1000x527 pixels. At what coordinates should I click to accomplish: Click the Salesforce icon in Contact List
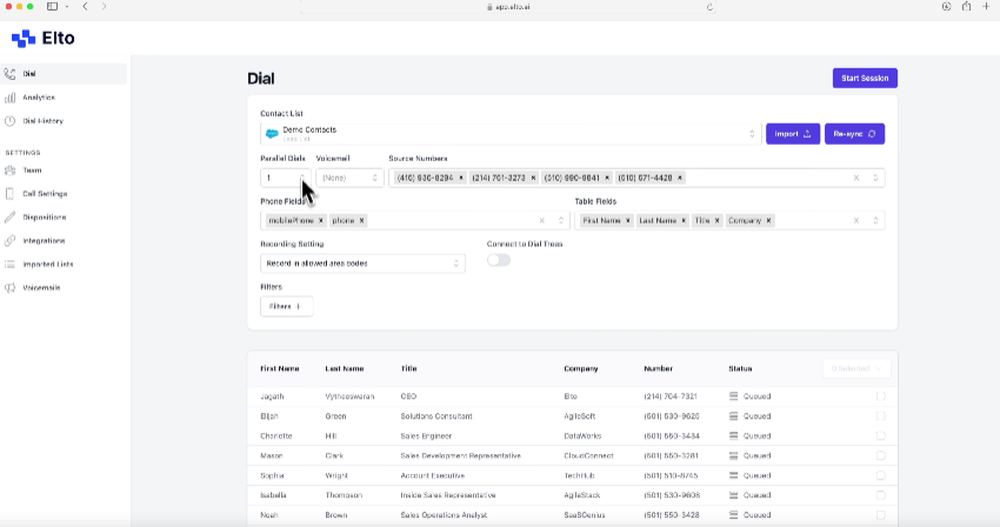tap(272, 134)
